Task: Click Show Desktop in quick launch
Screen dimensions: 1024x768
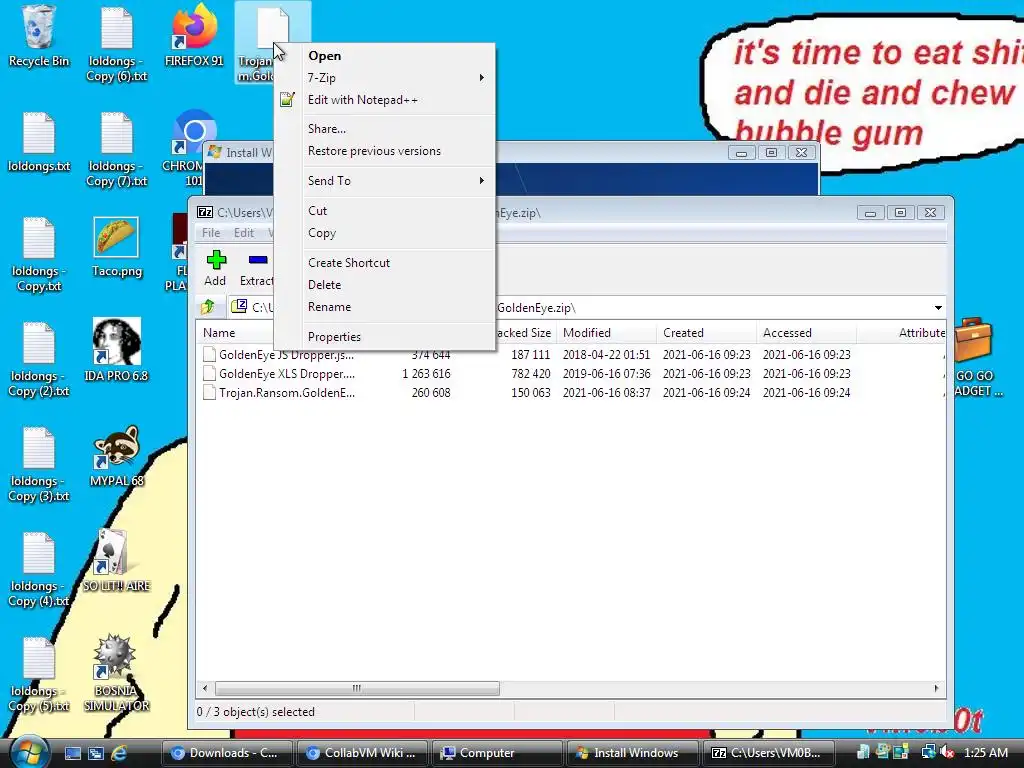Action: click(x=72, y=753)
